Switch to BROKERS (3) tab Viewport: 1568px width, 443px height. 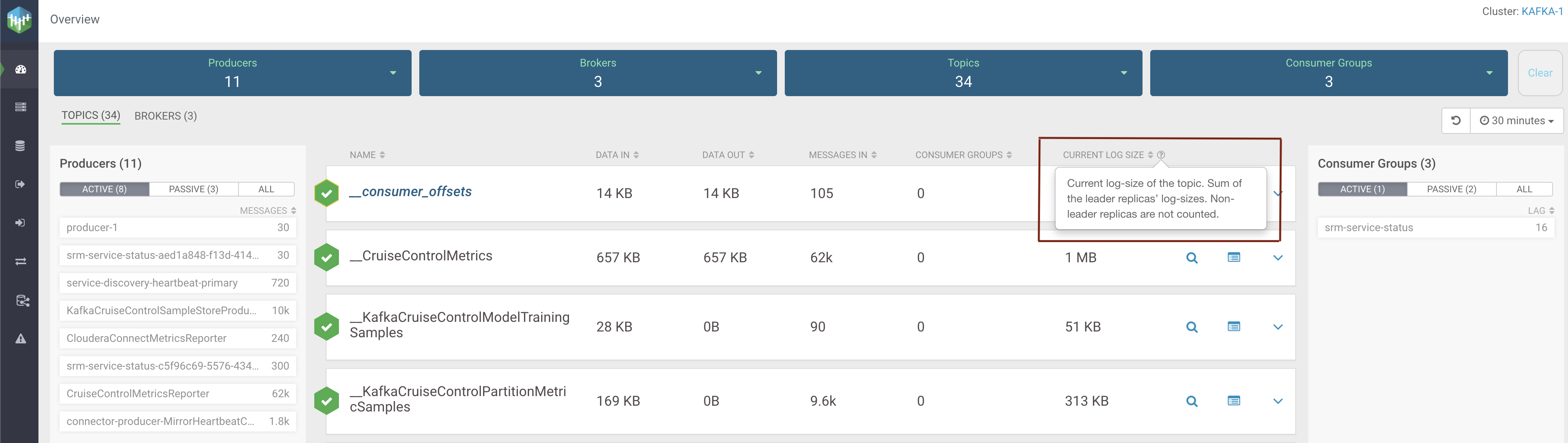165,116
